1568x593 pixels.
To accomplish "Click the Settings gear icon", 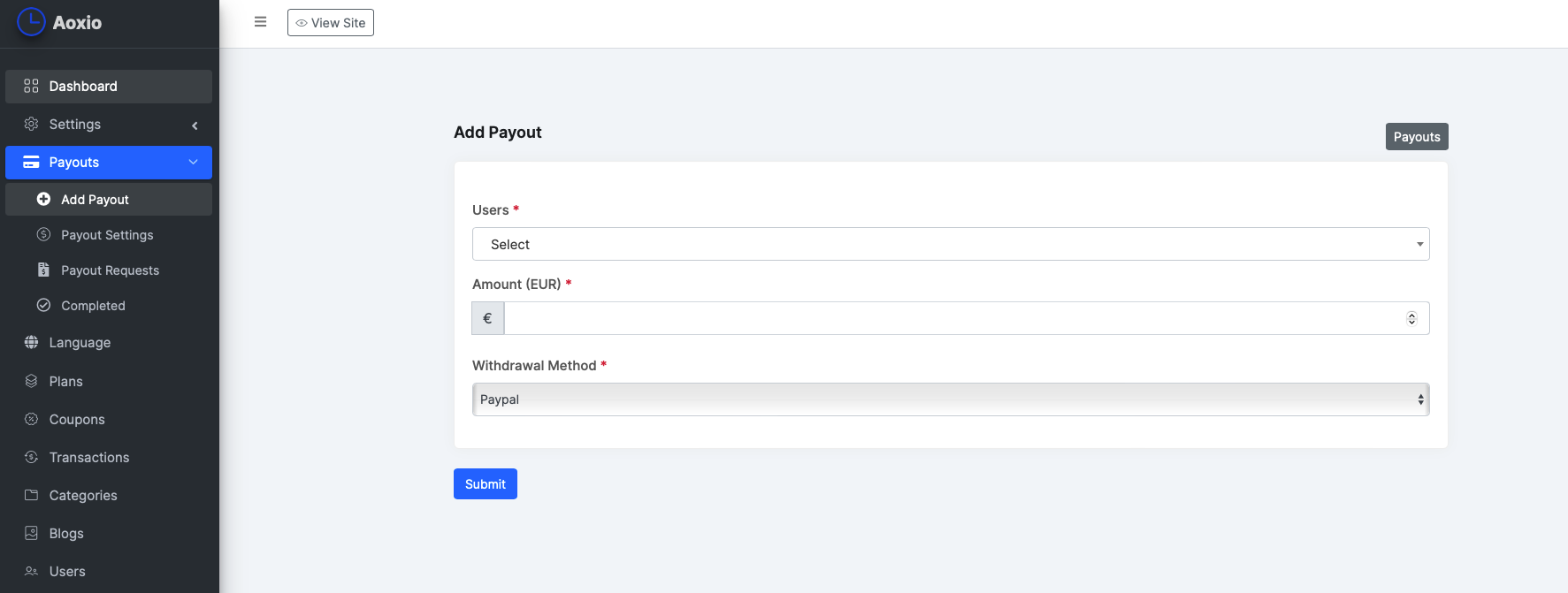I will click(x=31, y=124).
